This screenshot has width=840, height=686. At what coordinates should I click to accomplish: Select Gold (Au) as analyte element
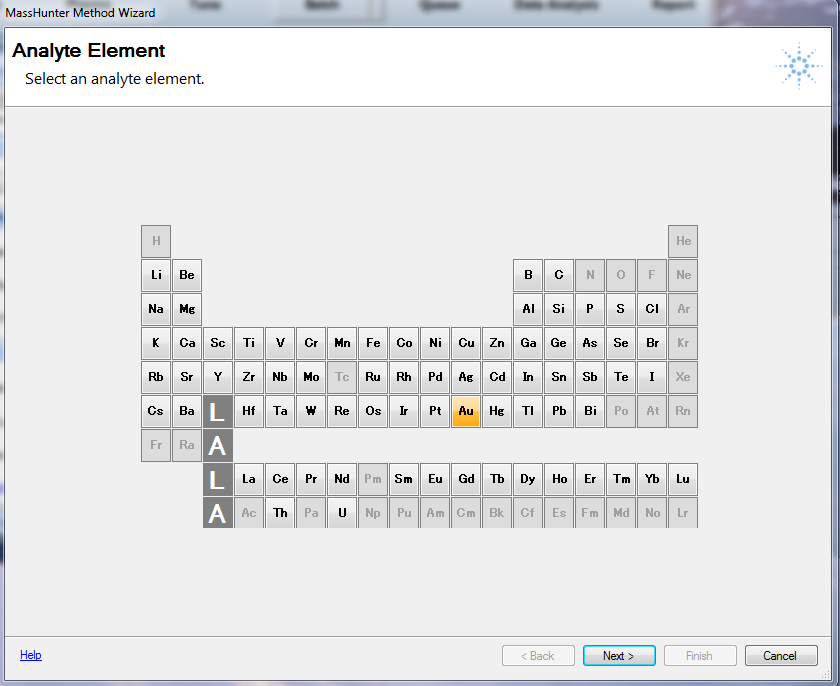tap(466, 411)
